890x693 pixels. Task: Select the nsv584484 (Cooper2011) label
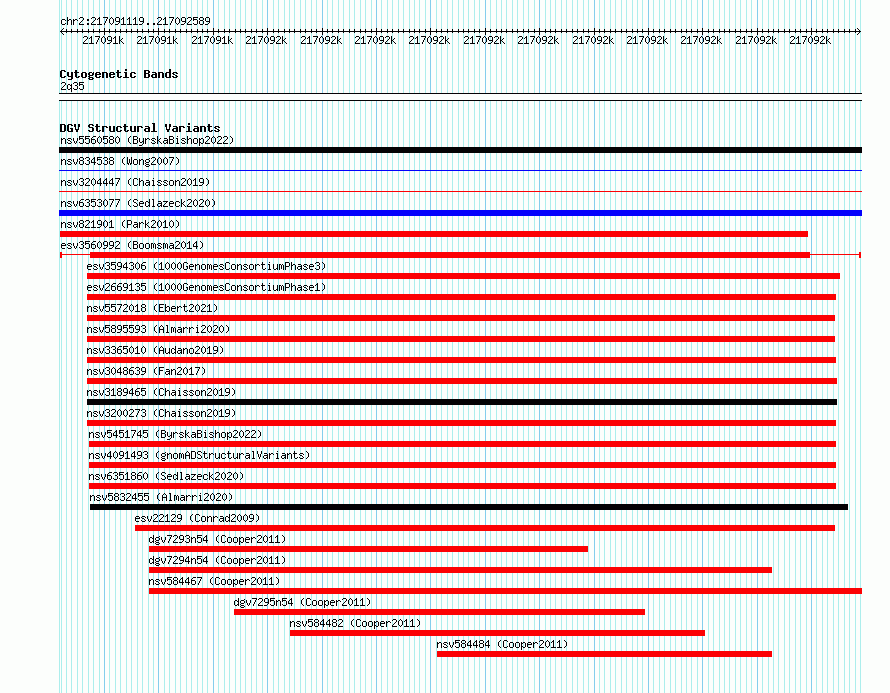click(x=502, y=644)
